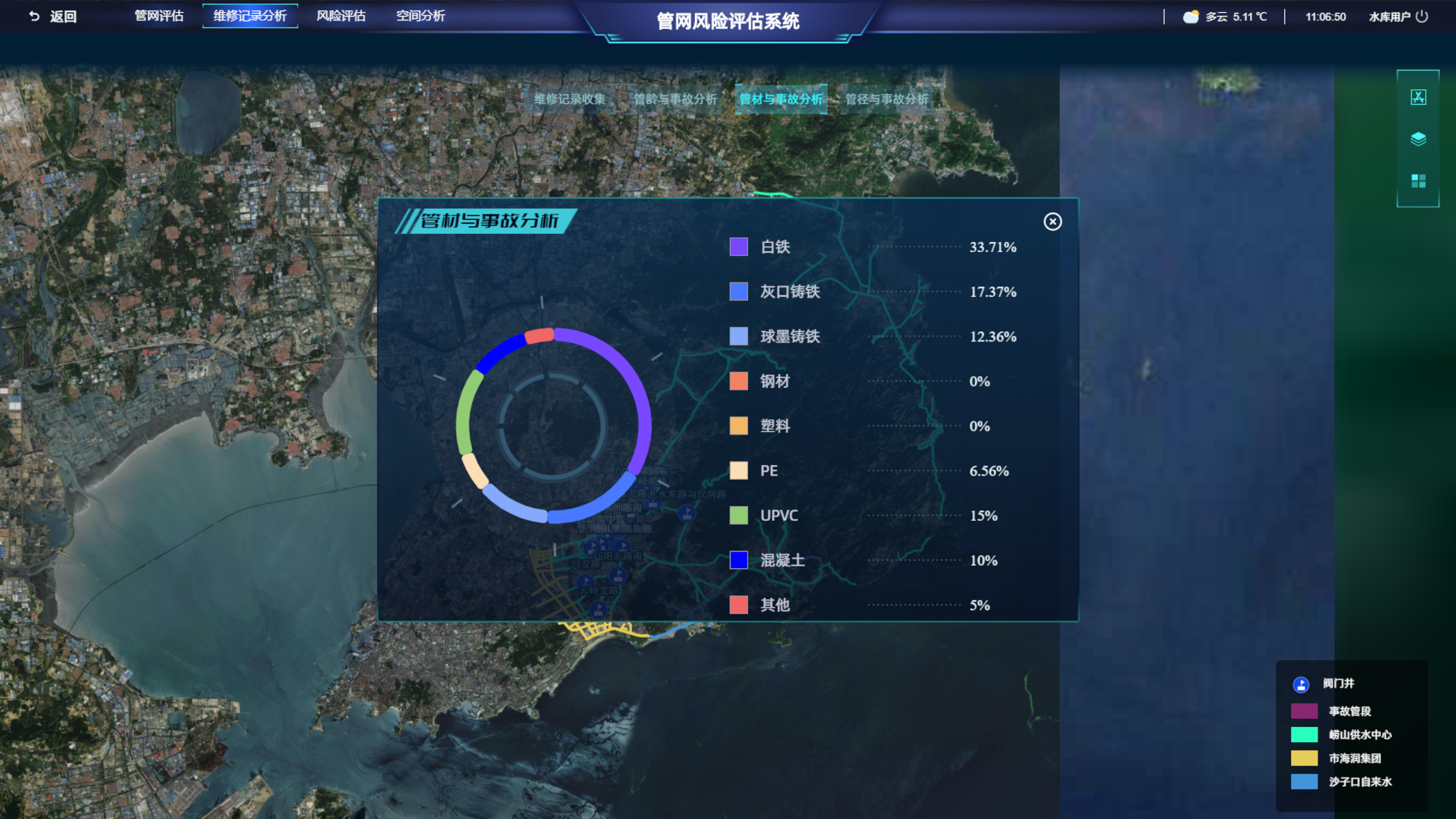The image size is (1456, 819).
Task: Click the 球墨铸铁 legend label
Action: point(790,336)
